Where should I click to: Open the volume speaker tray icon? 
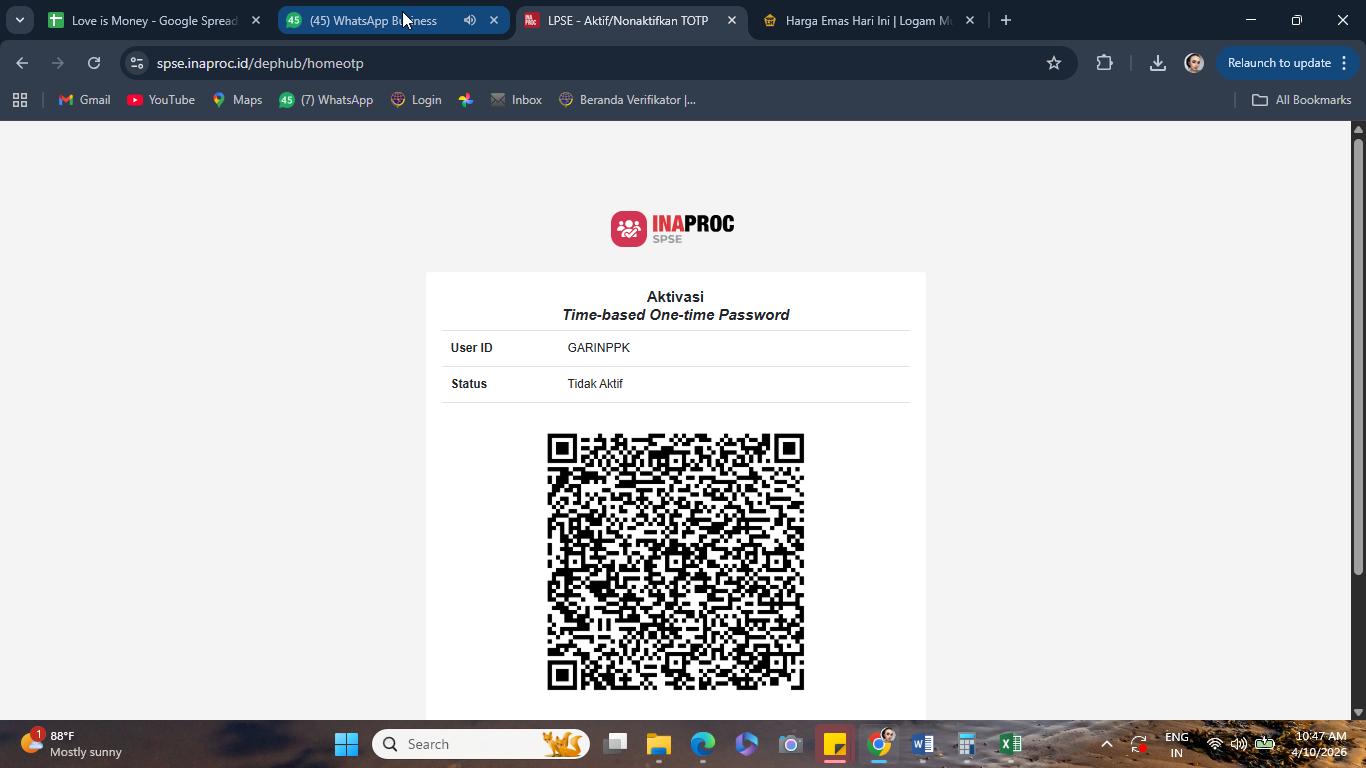(x=1239, y=744)
